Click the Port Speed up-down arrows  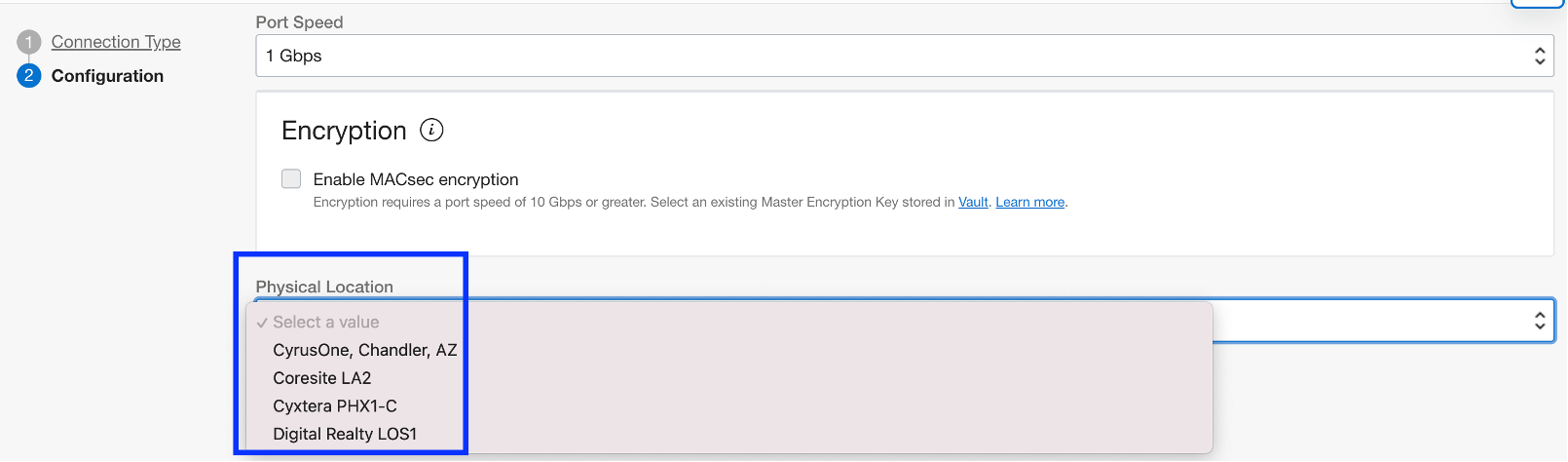(x=1539, y=56)
